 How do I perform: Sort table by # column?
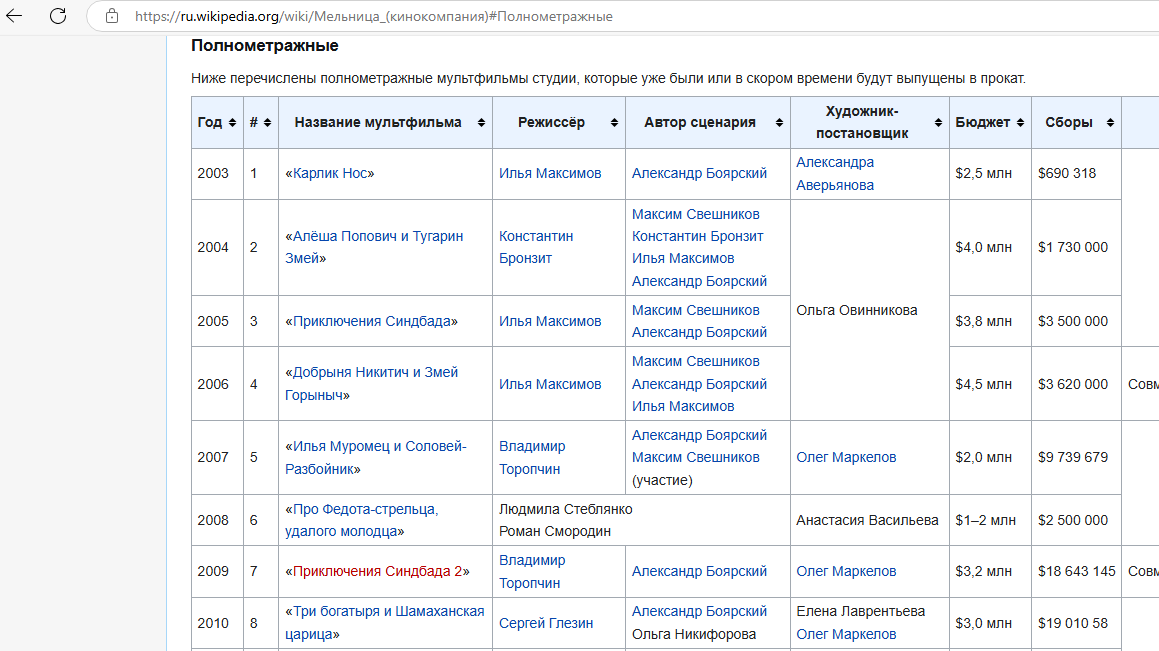pyautogui.click(x=268, y=123)
